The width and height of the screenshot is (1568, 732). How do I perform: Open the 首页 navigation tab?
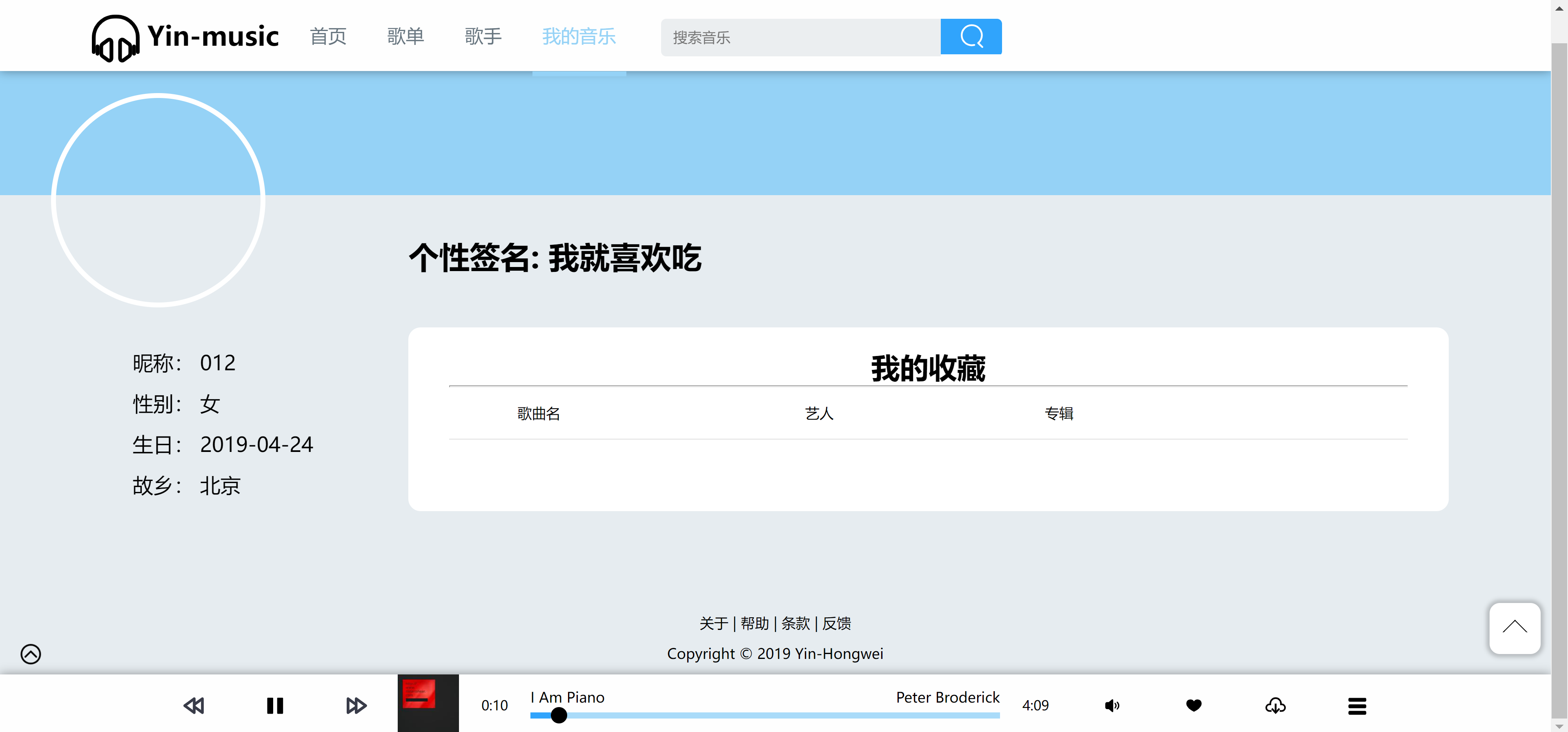tap(328, 36)
